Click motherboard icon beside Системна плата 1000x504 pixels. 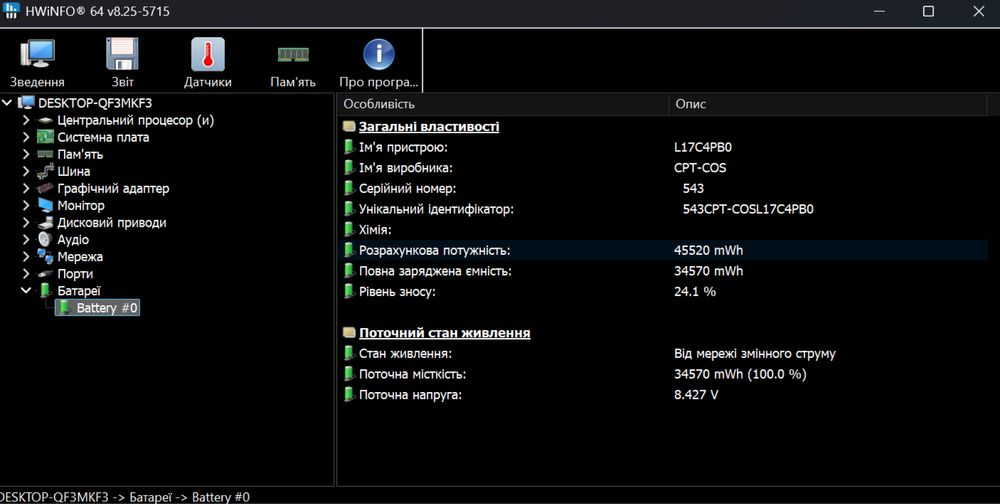45,137
